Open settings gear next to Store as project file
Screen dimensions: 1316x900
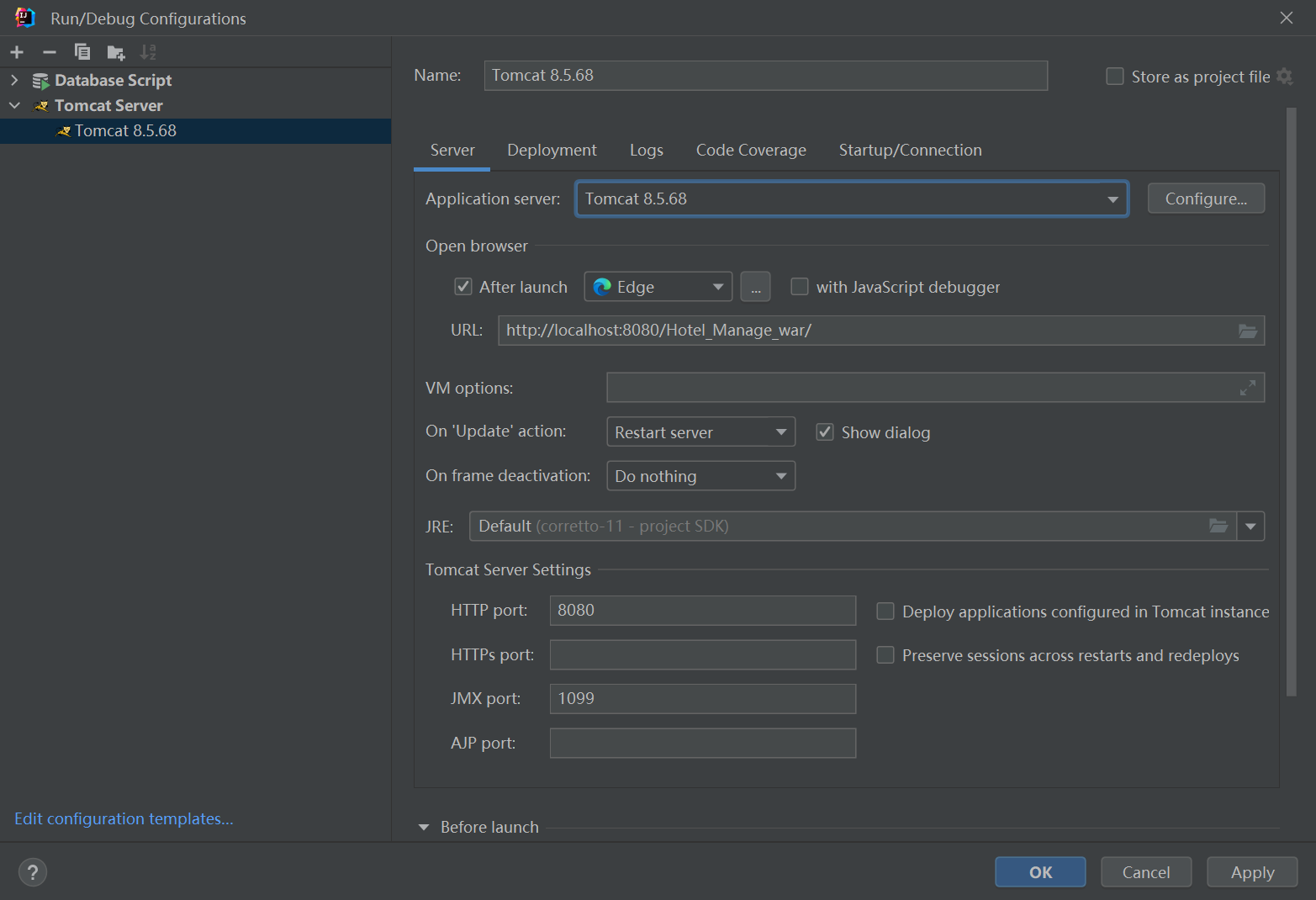click(1284, 77)
